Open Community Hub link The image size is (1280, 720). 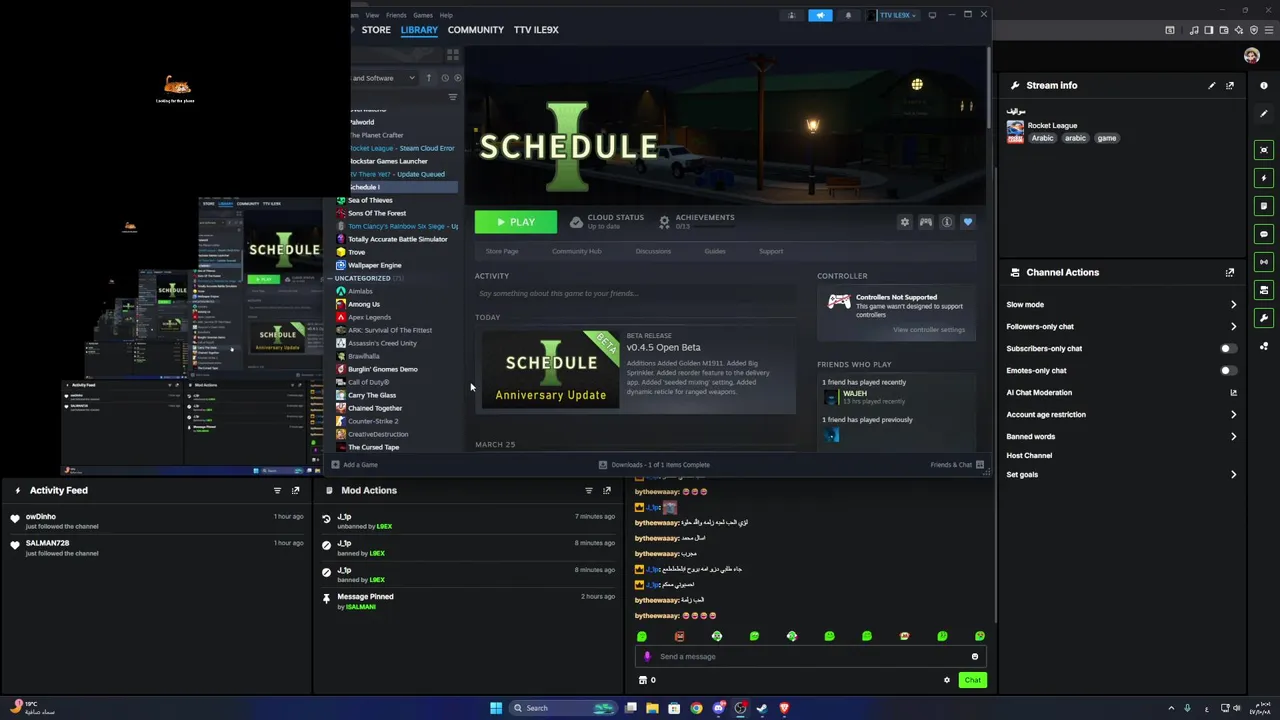pyautogui.click(x=577, y=251)
